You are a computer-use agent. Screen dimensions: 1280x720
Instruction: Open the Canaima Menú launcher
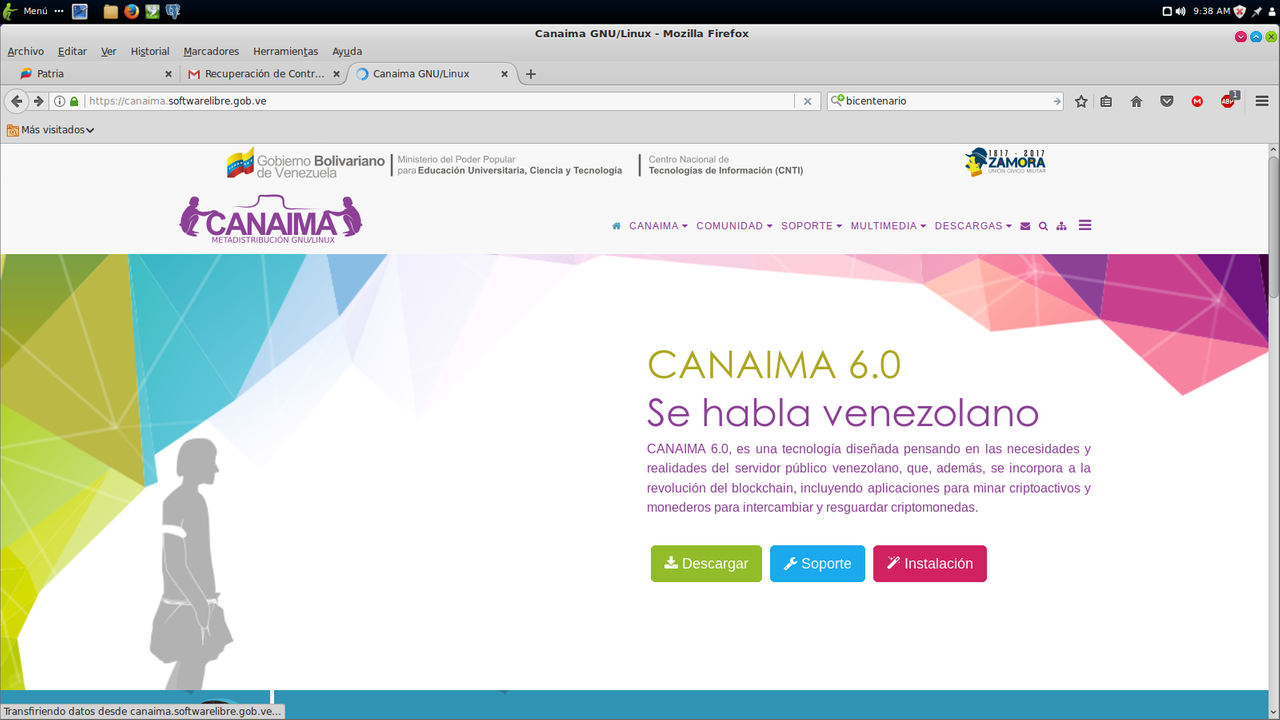coord(27,11)
